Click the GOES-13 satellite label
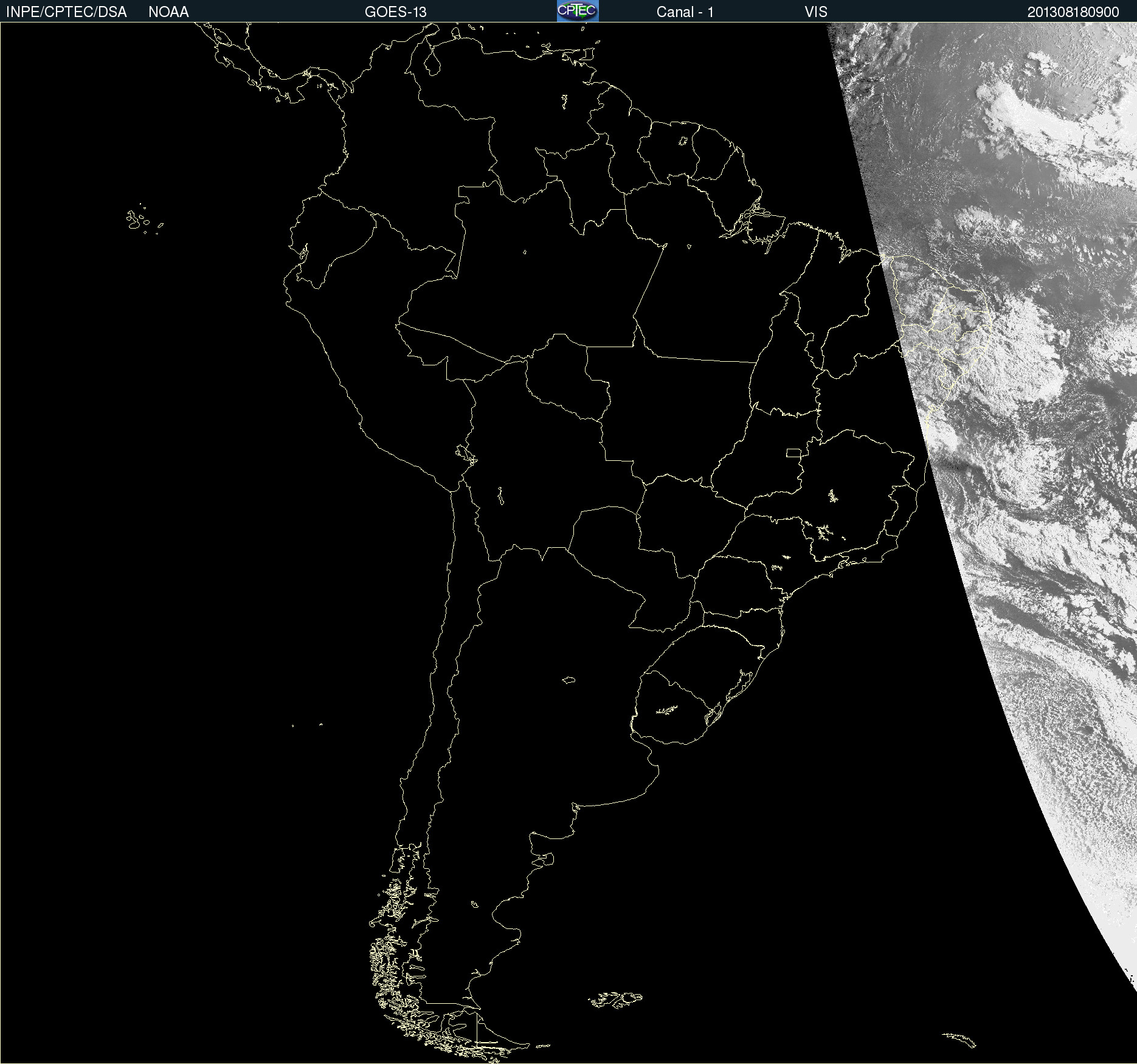1137x1064 pixels. pos(396,12)
